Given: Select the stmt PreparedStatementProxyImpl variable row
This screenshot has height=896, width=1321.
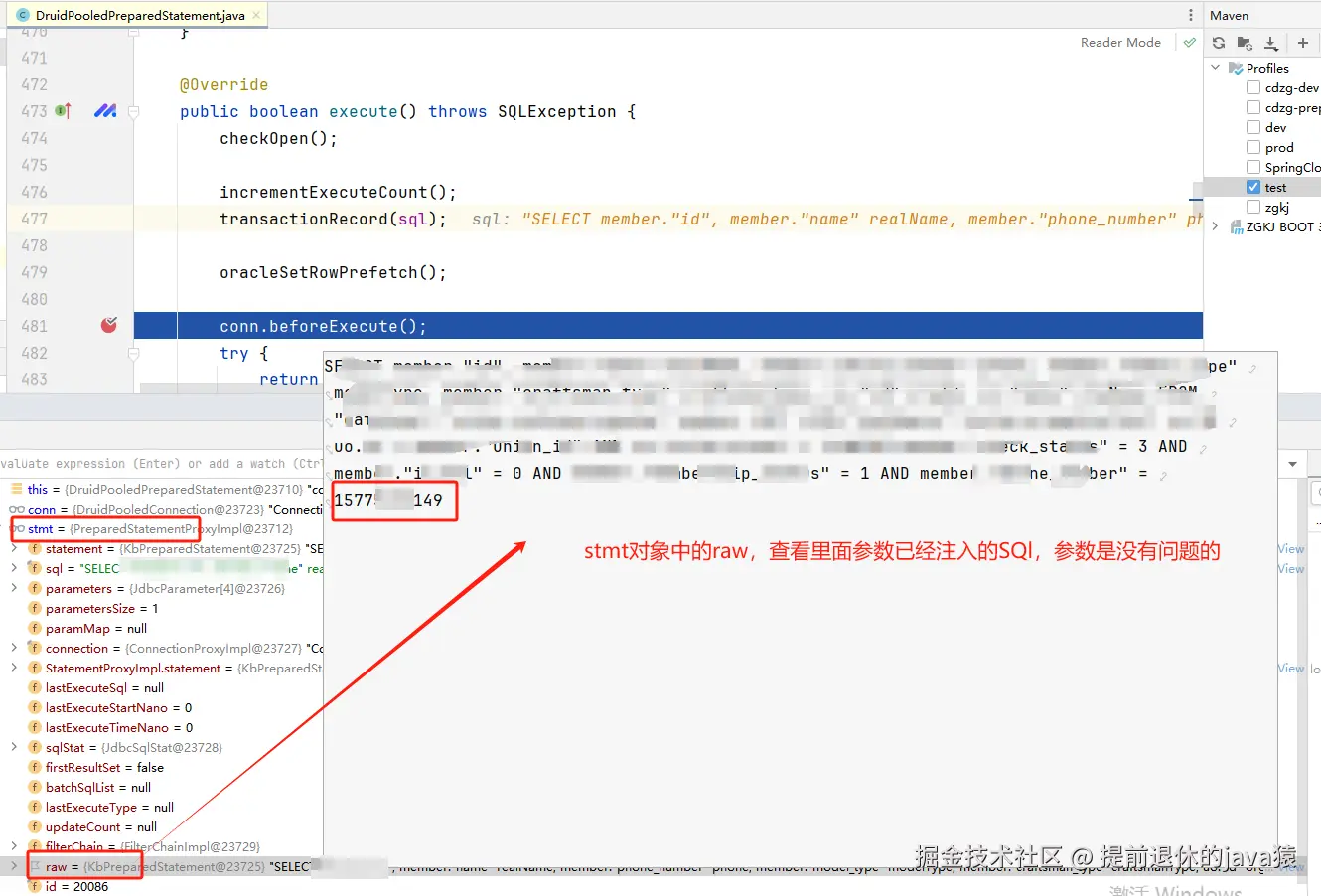Looking at the screenshot, I should point(162,528).
